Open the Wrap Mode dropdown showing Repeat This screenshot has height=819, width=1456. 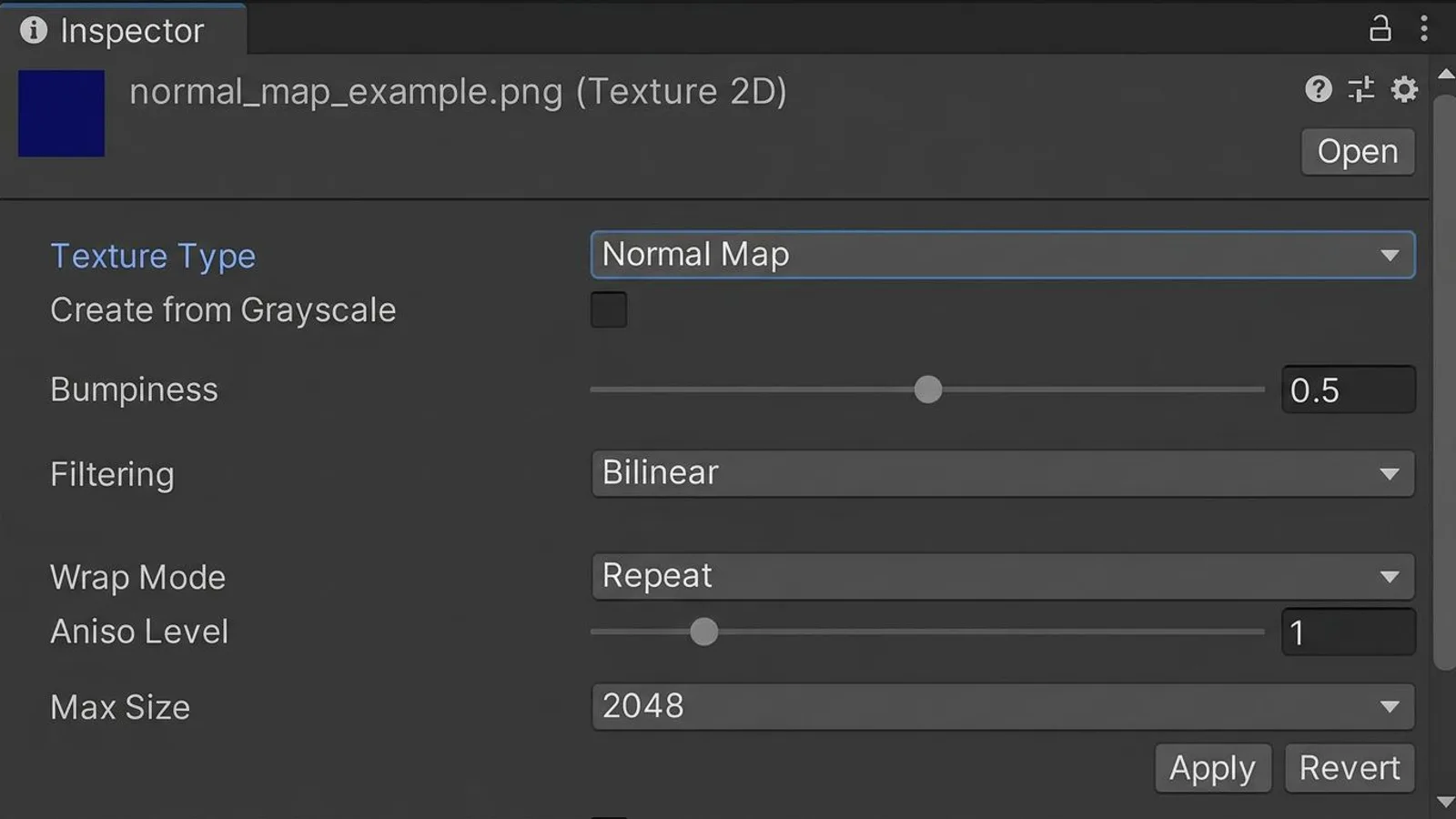click(1003, 576)
